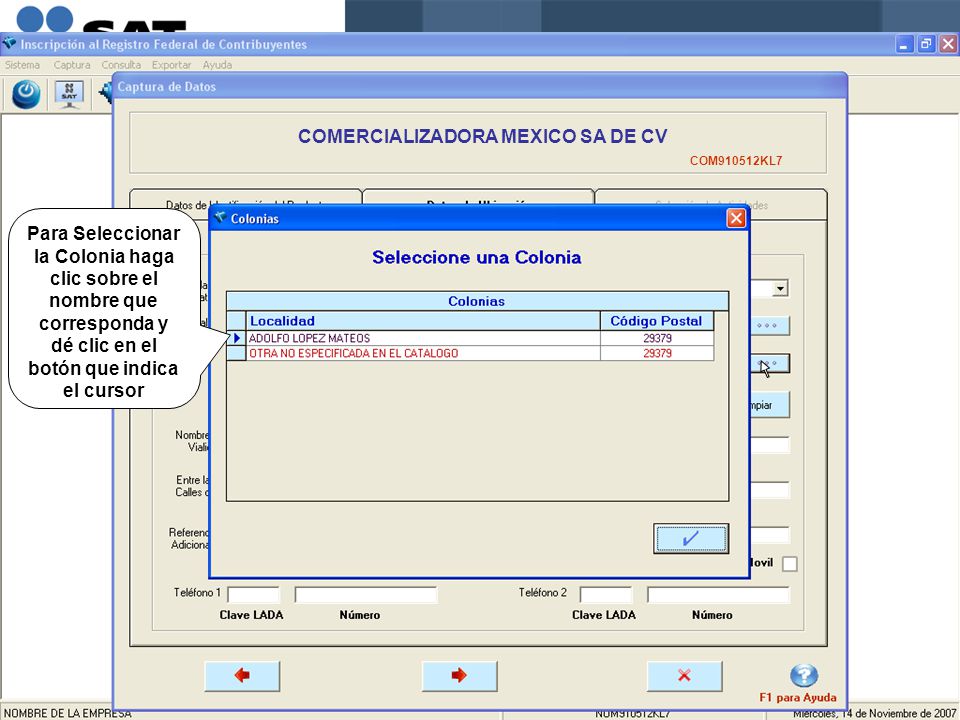Viewport: 960px width, 720px height.
Task: Click the F1 para Ayuda label
Action: 798,697
